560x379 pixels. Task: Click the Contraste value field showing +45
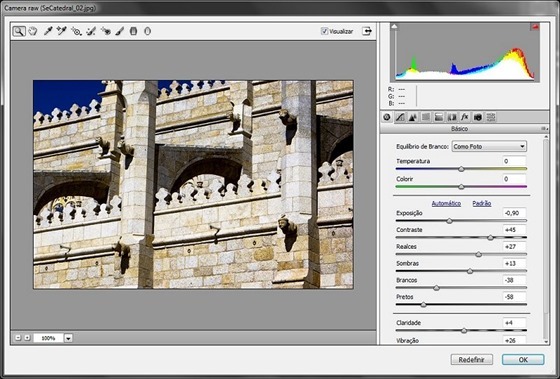(x=514, y=230)
